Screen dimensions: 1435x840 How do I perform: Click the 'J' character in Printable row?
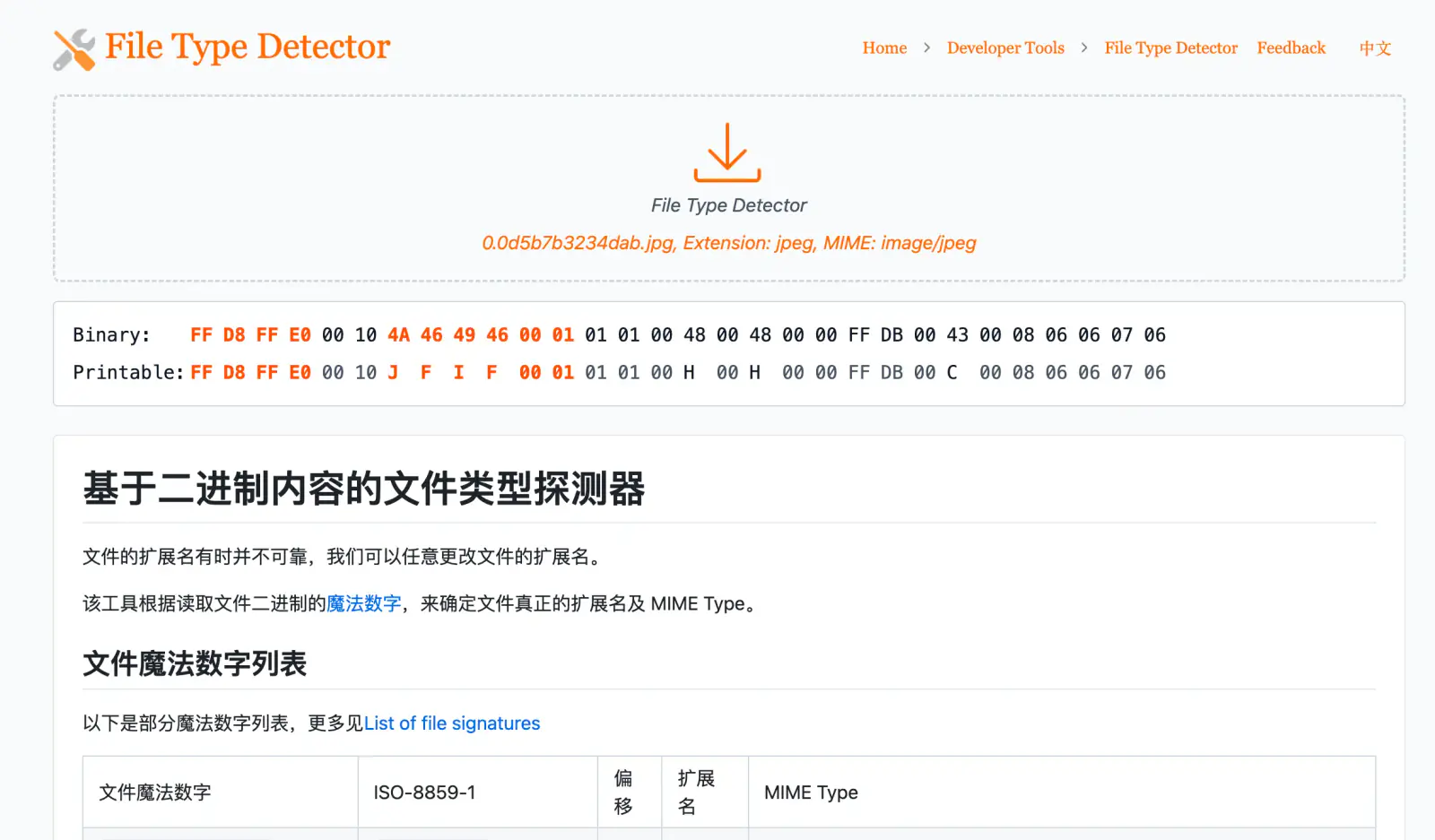(393, 373)
